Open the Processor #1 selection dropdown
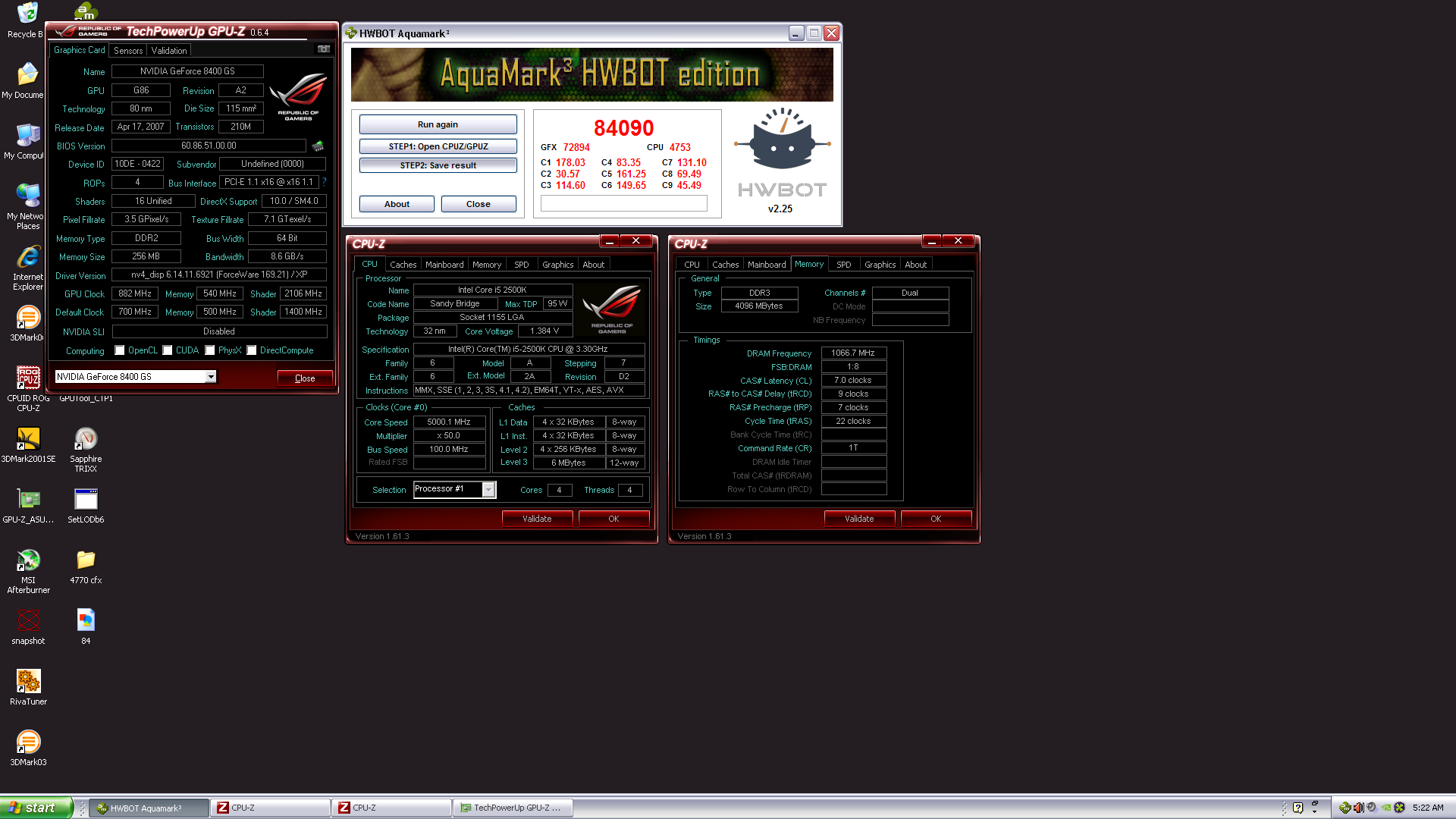This screenshot has width=1456, height=819. pyautogui.click(x=488, y=490)
